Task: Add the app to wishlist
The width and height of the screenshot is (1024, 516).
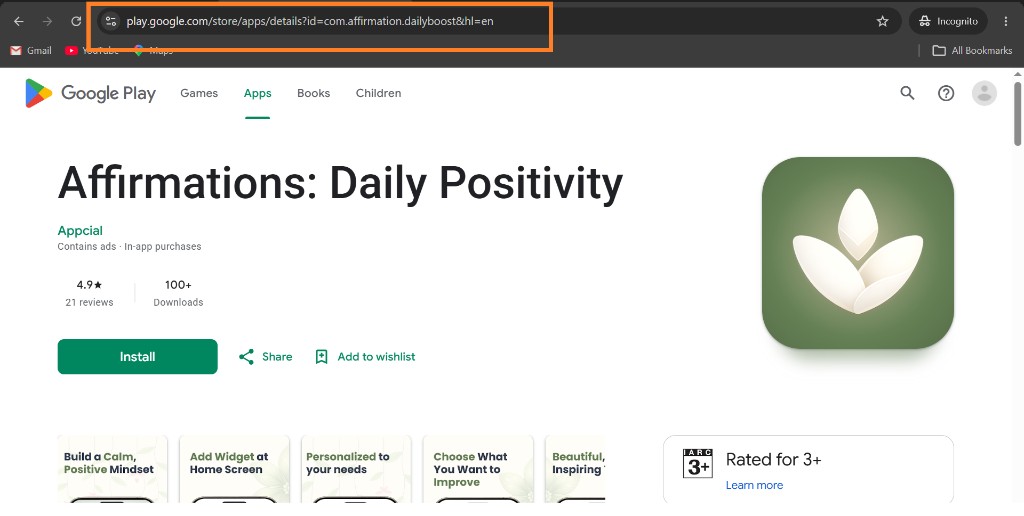Action: pos(364,357)
